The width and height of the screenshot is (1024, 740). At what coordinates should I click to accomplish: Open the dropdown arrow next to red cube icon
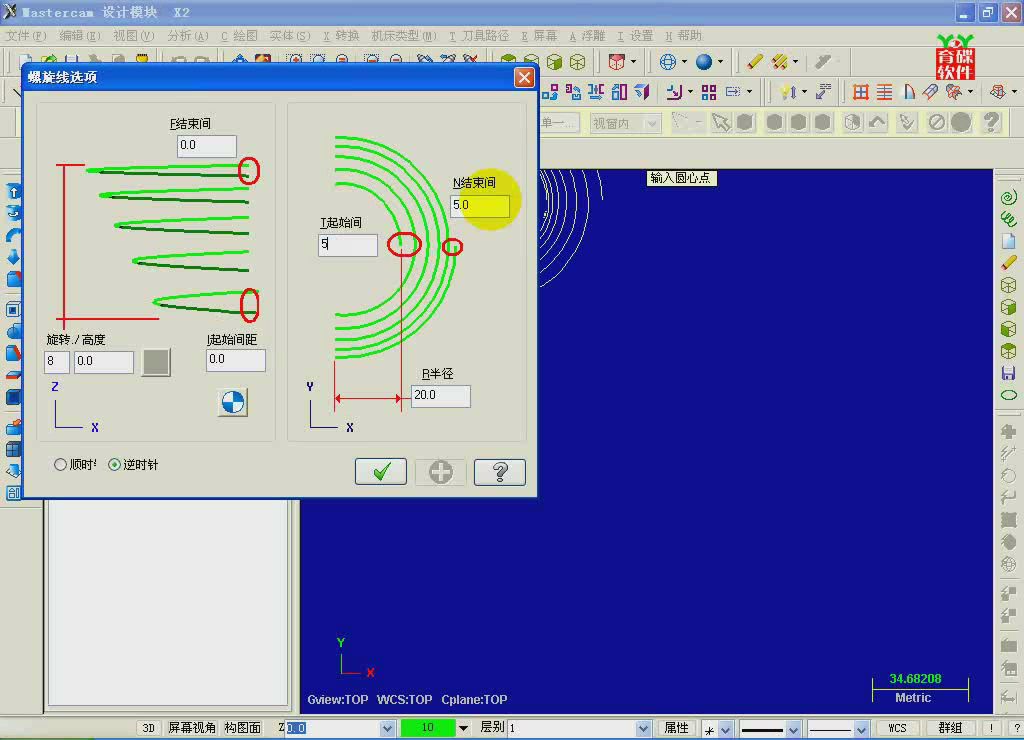pos(633,62)
